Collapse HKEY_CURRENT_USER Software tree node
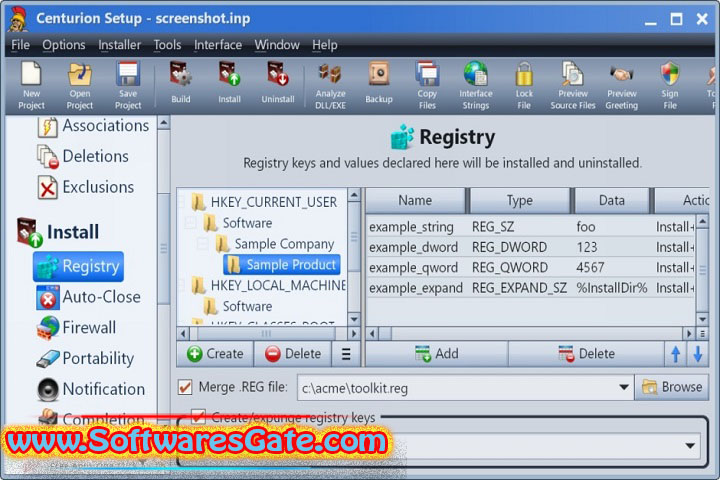 [x=190, y=223]
